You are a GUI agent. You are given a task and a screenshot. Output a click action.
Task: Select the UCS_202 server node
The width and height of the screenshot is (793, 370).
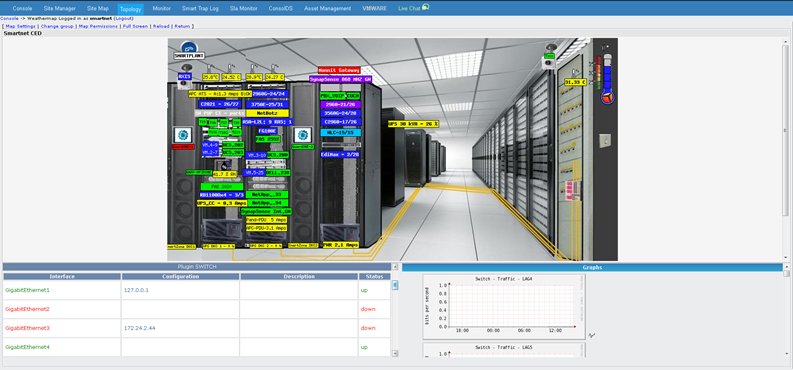point(233,145)
